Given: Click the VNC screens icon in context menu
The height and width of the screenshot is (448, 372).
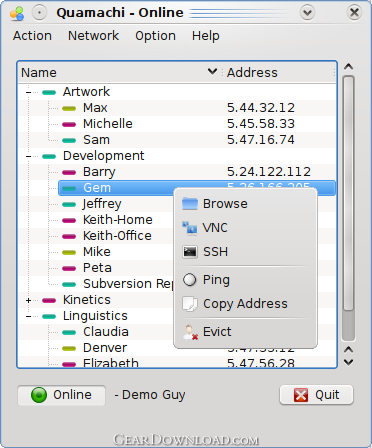Looking at the screenshot, I should [190, 228].
